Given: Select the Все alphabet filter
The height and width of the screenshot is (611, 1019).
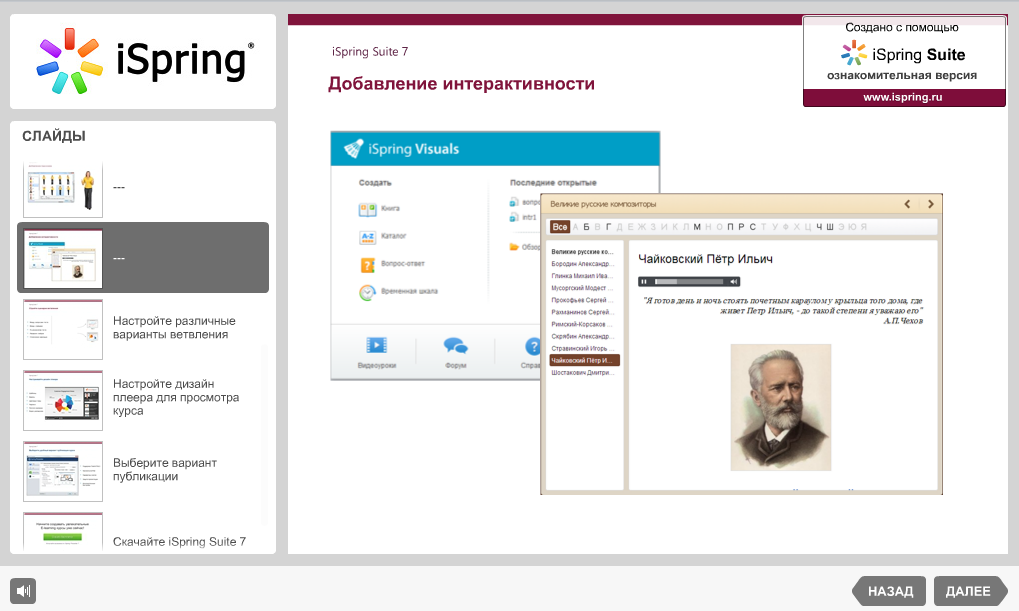Looking at the screenshot, I should click(x=560, y=227).
